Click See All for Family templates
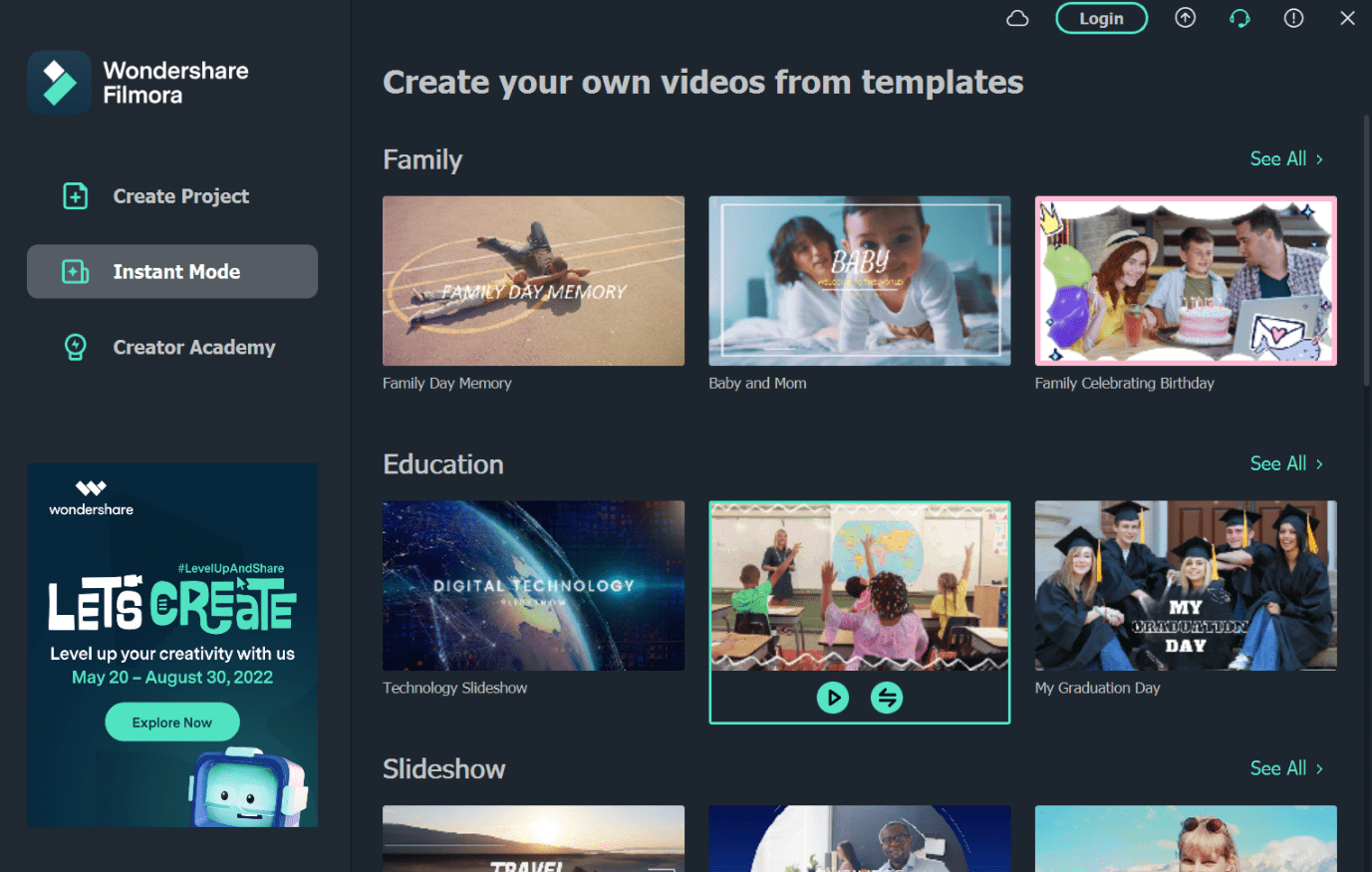This screenshot has width=1372, height=872. click(x=1277, y=159)
